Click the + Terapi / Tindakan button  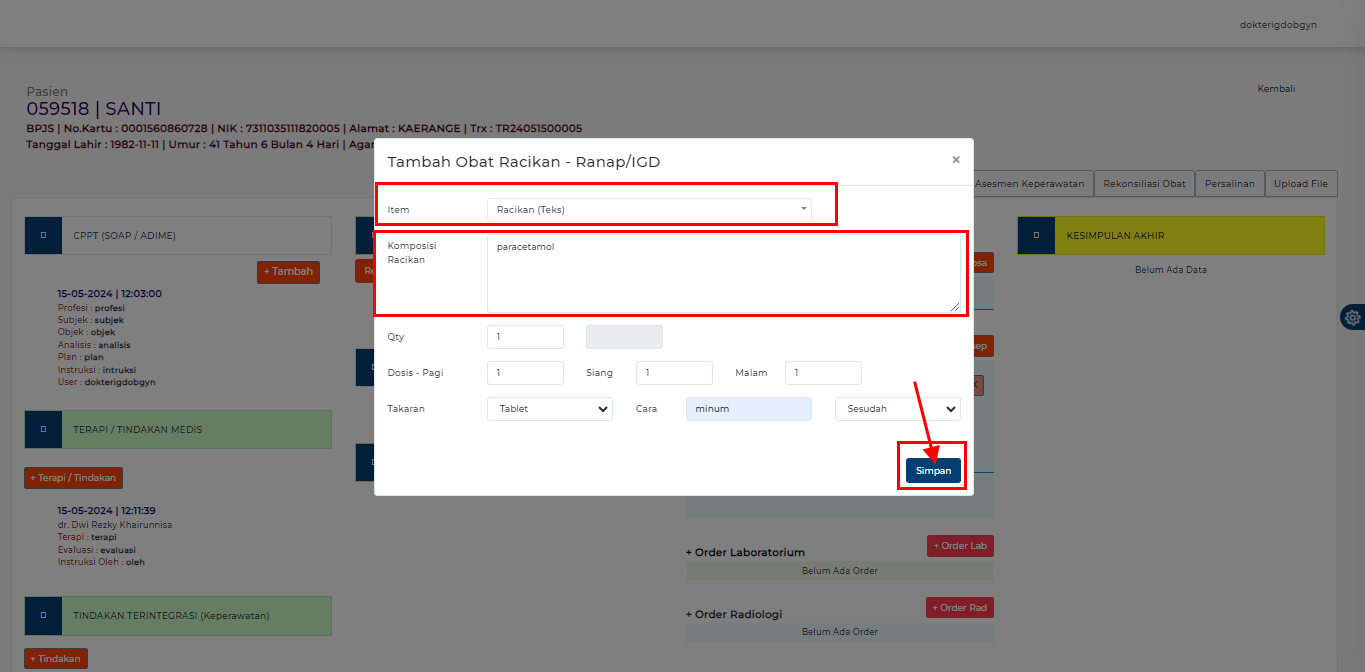[x=73, y=478]
